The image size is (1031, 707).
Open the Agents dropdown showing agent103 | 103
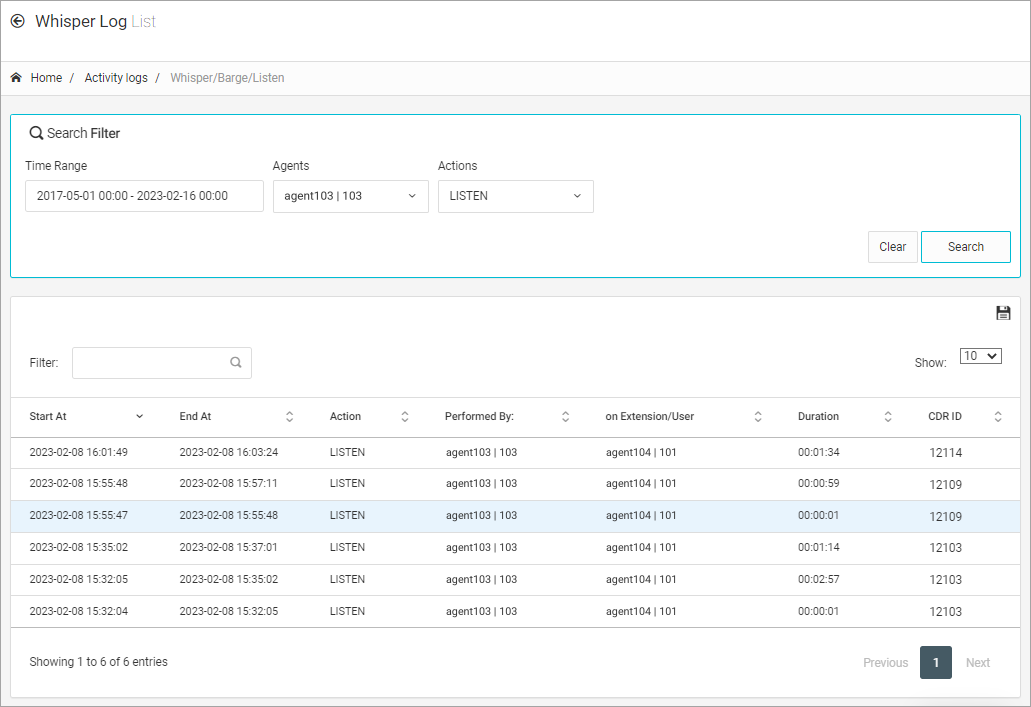[350, 196]
